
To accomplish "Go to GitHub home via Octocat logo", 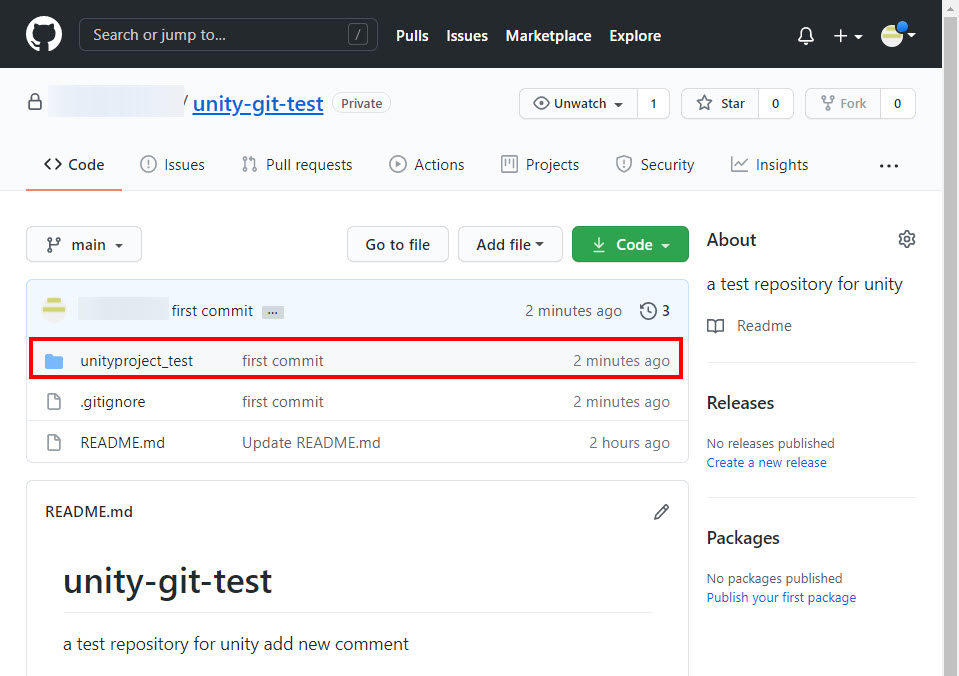I will point(43,34).
